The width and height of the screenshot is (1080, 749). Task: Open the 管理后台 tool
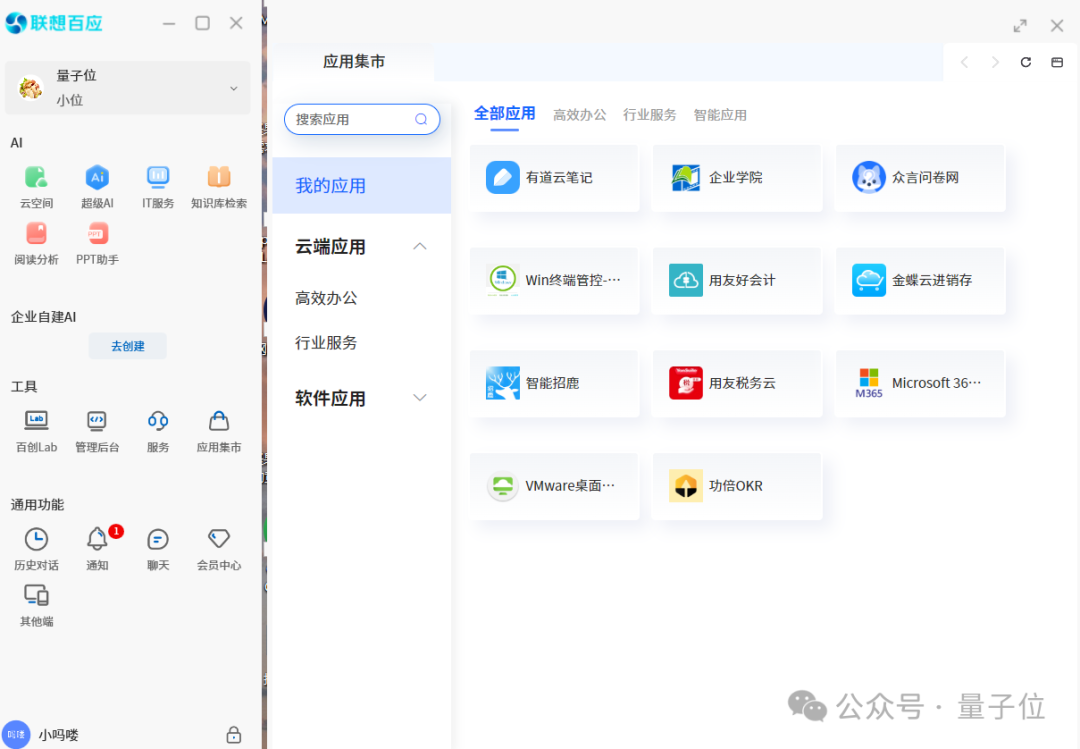tap(97, 430)
